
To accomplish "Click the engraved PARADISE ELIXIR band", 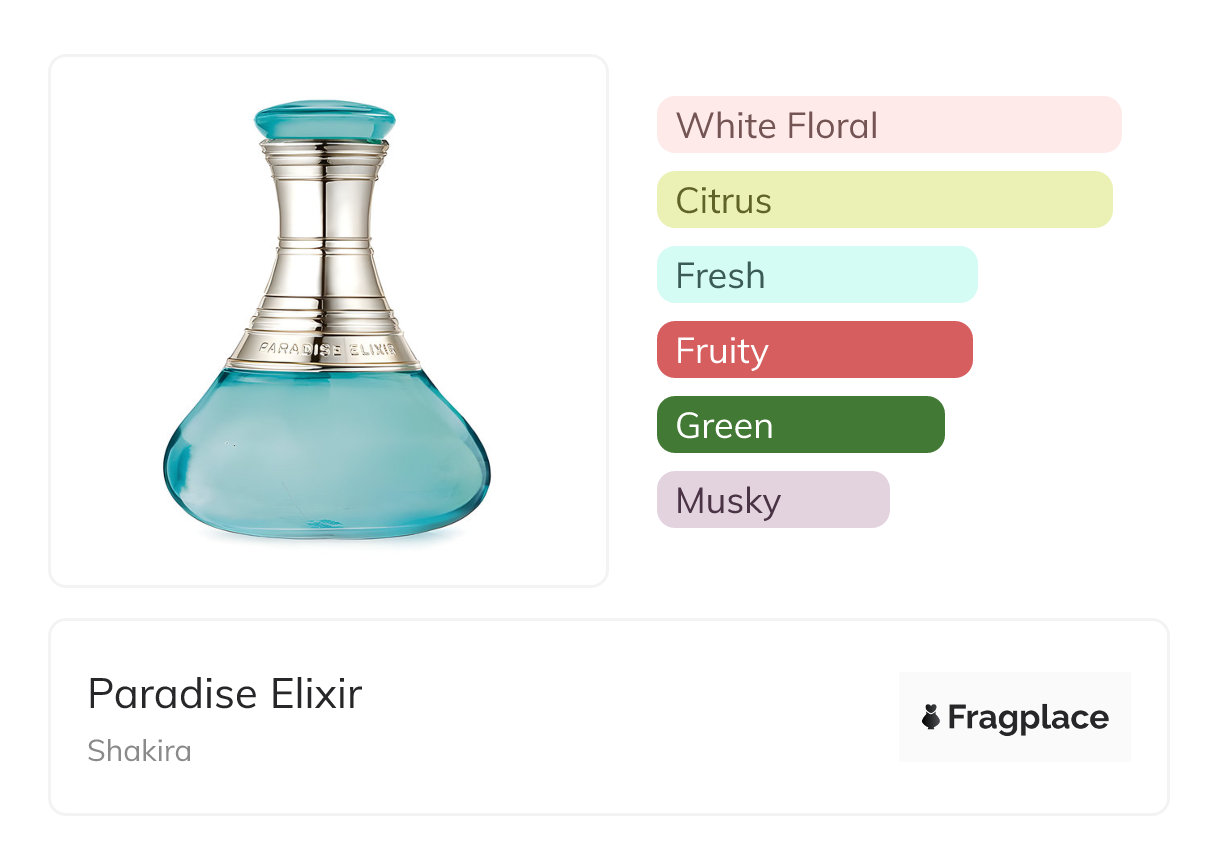I will pos(326,349).
